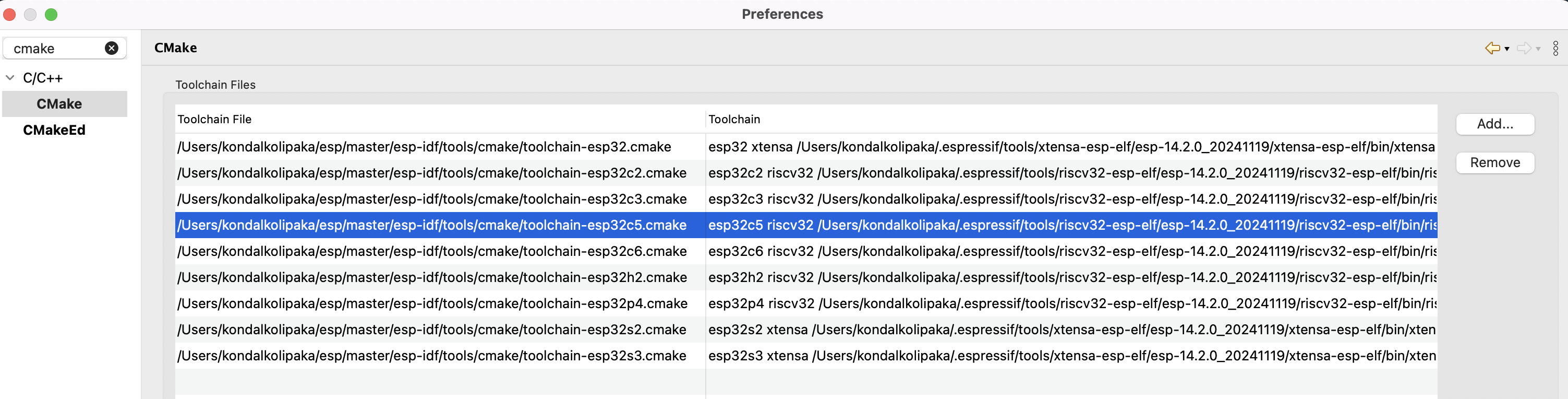Select the toolchain-esp32c6.cmake row
This screenshot has width=1568, height=399.
[x=432, y=251]
